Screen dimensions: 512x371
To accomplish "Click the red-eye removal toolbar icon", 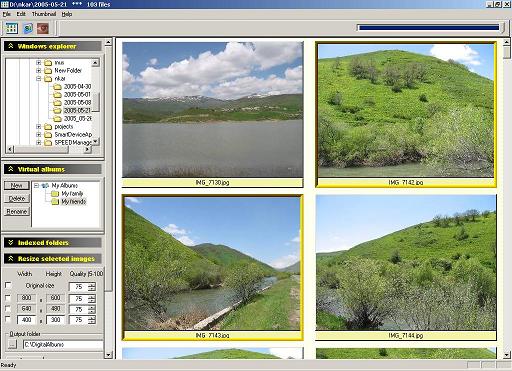I will pyautogui.click(x=43, y=28).
